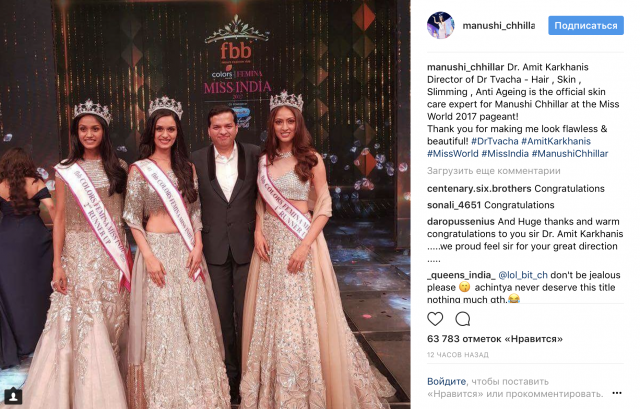The height and width of the screenshot is (409, 640).
Task: Click the Войдите login link
Action: (447, 382)
